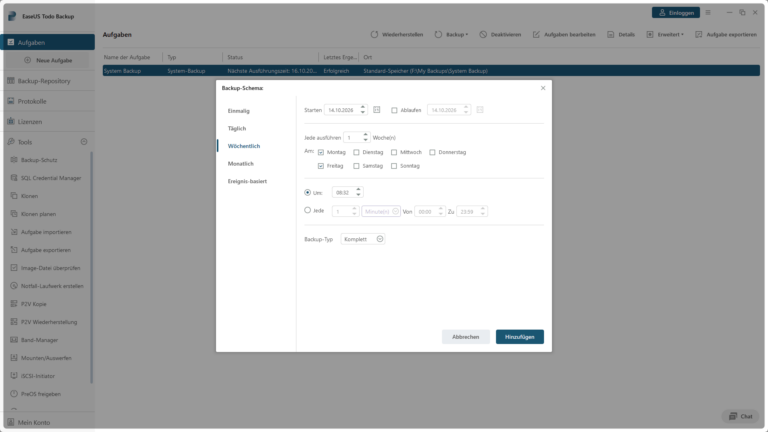Select the System Backup task row
The height and width of the screenshot is (432, 768).
[431, 71]
